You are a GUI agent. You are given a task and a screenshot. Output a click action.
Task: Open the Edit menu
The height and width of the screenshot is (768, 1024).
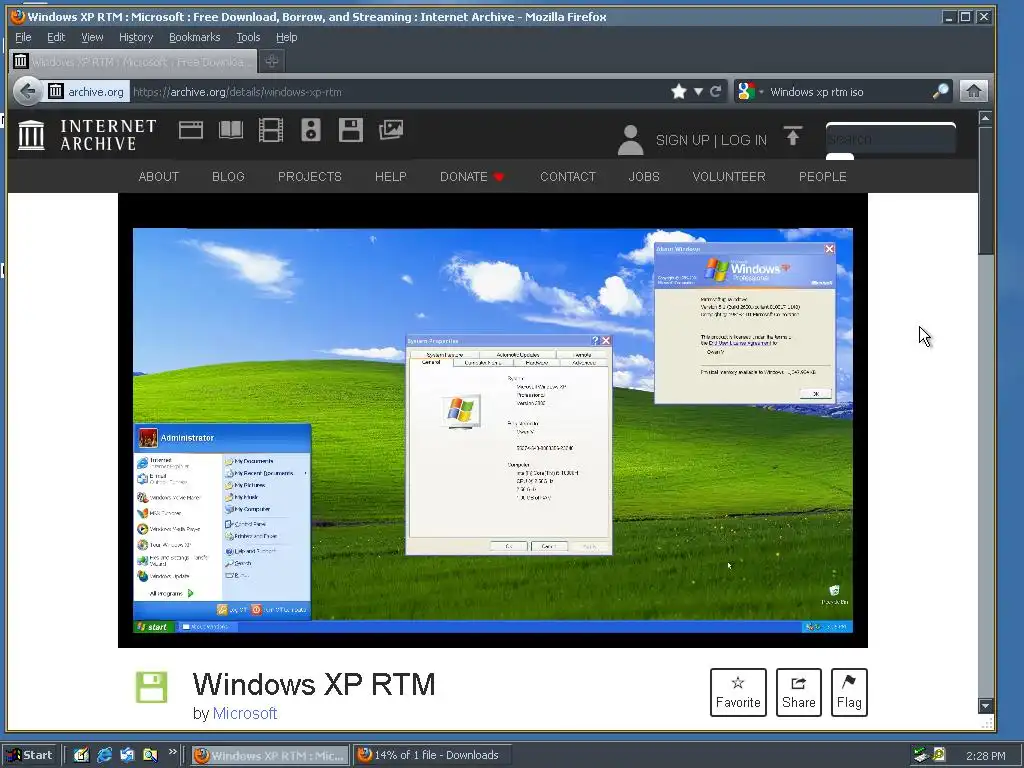pyautogui.click(x=56, y=37)
